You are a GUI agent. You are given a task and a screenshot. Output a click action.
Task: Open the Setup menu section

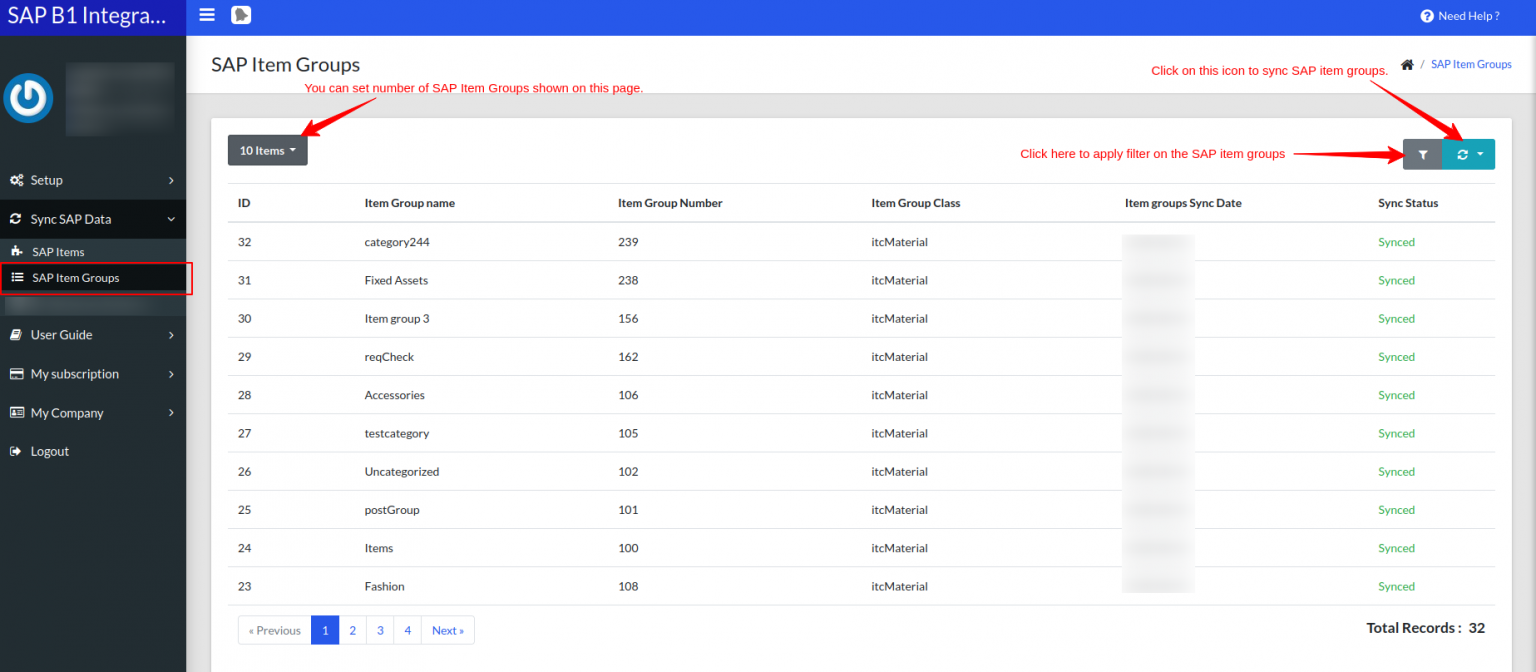pyautogui.click(x=45, y=180)
